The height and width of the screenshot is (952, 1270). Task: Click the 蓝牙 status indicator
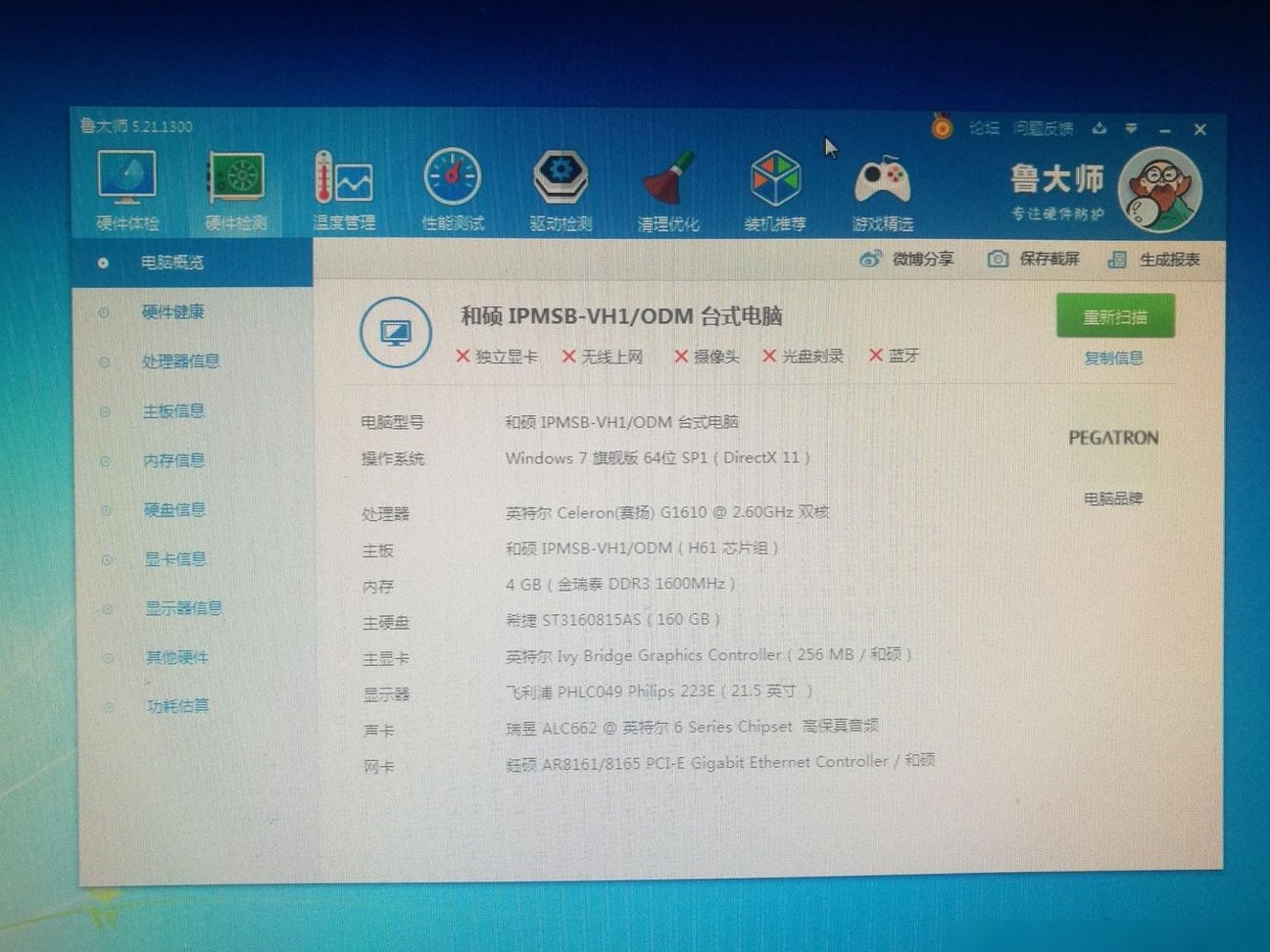(894, 355)
